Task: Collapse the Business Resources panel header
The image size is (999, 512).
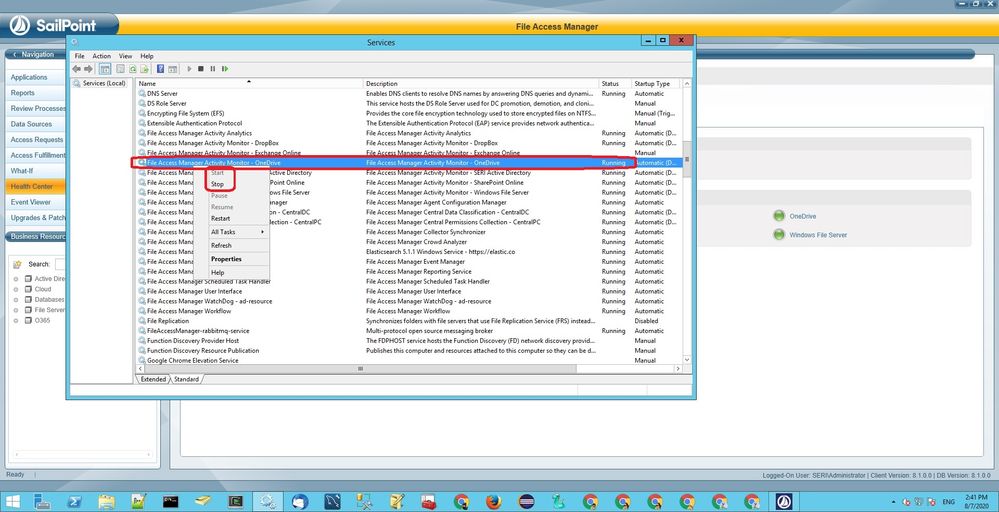Action: coord(37,236)
